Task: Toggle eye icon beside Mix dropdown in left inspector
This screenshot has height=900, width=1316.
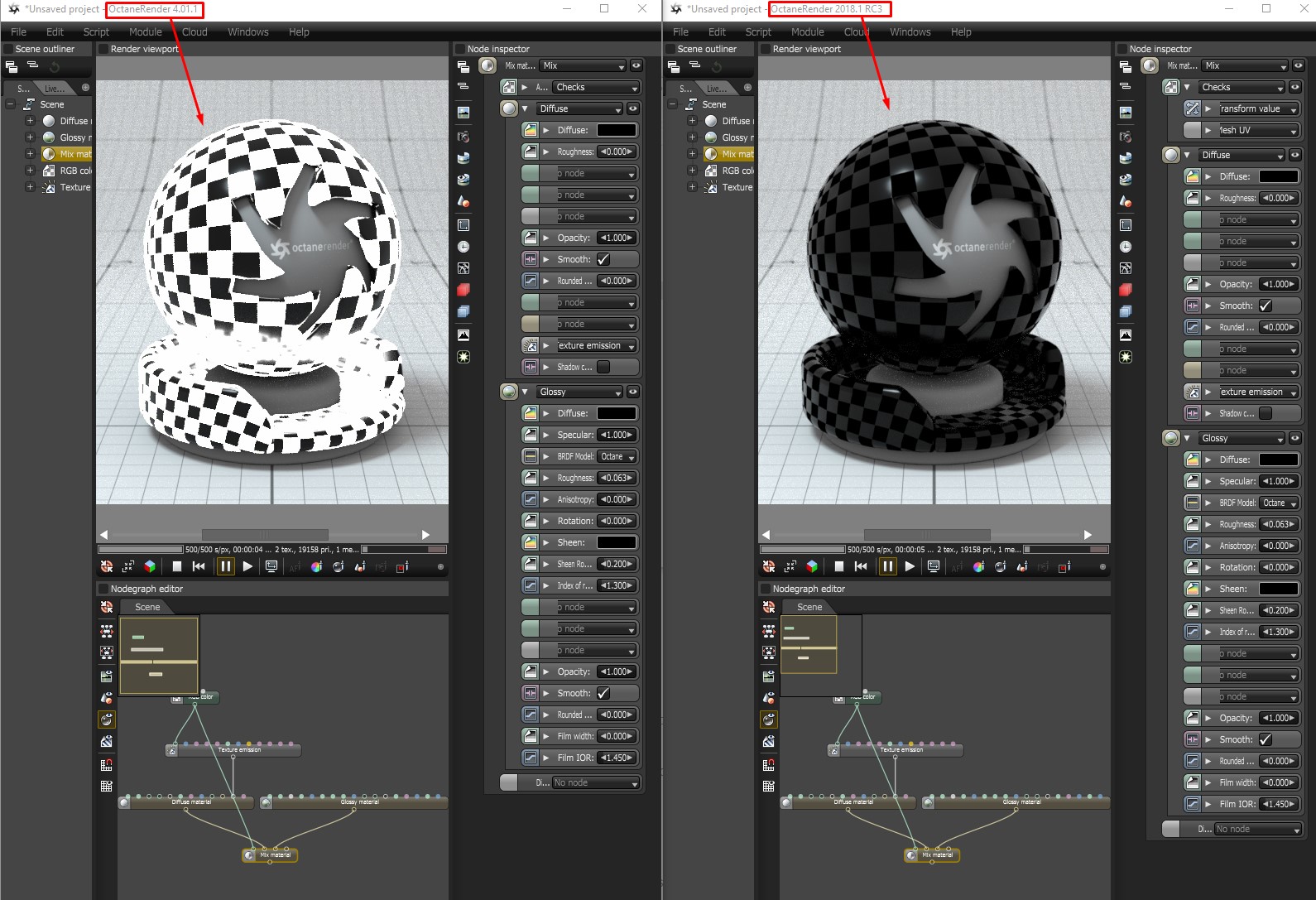Action: point(636,65)
